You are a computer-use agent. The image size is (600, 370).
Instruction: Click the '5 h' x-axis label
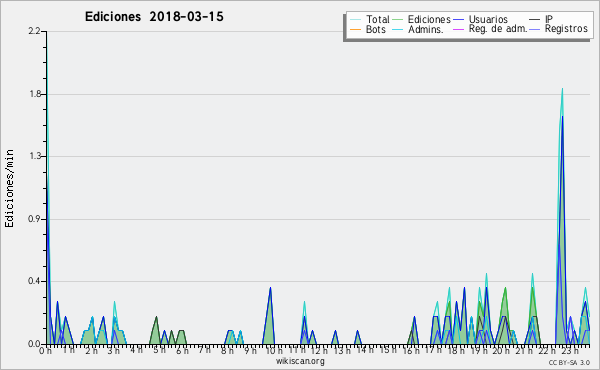tap(159, 350)
